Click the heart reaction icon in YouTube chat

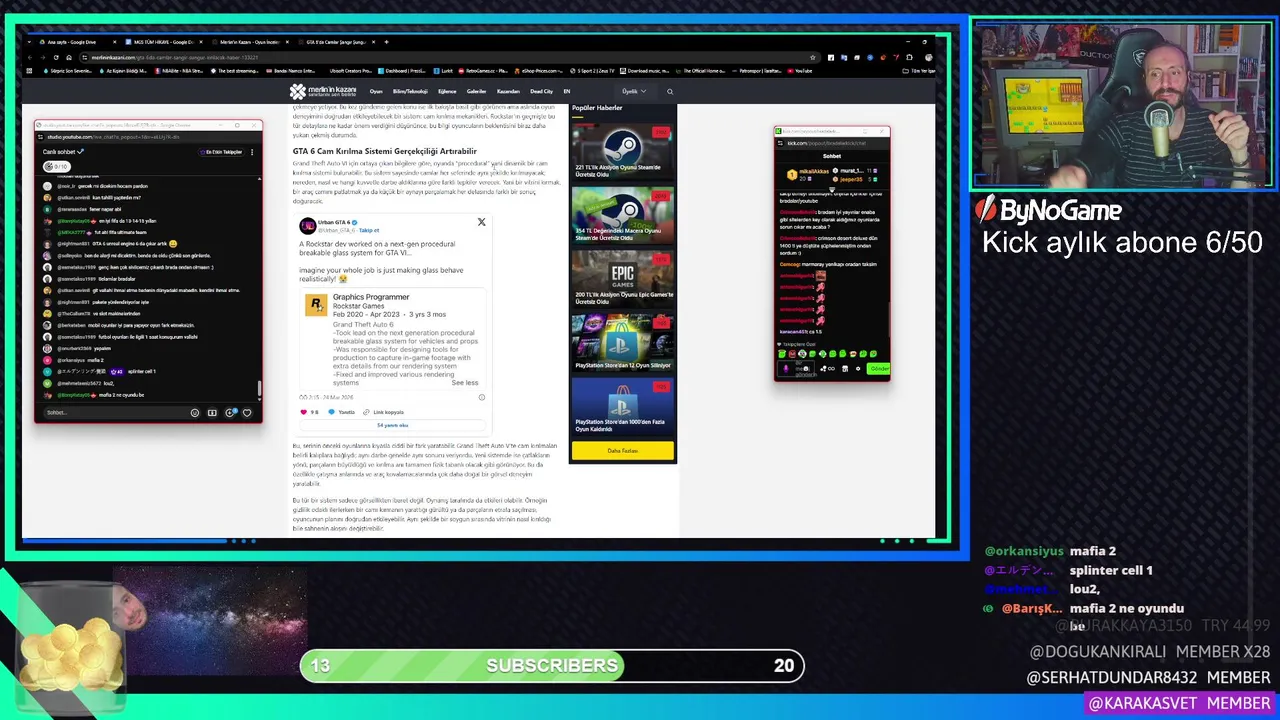[247, 412]
